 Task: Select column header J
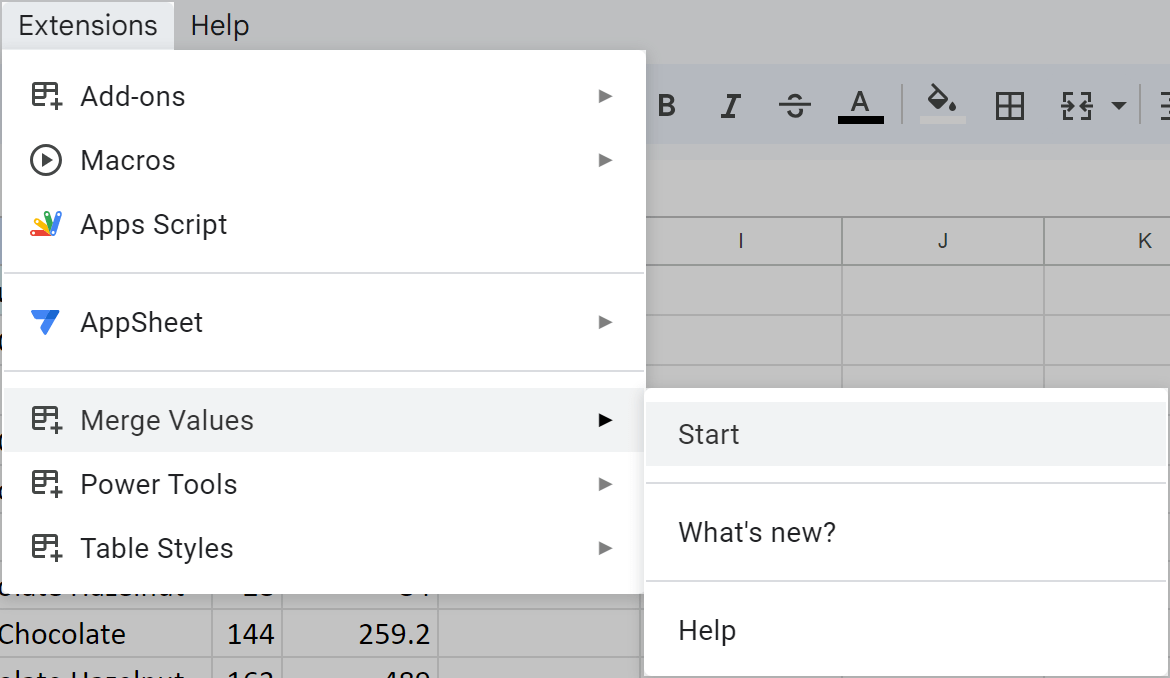pyautogui.click(x=942, y=241)
